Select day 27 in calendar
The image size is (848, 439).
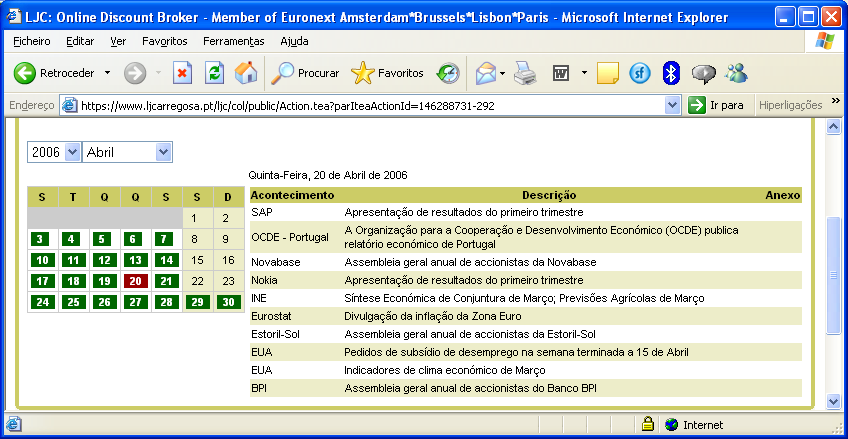pyautogui.click(x=136, y=302)
